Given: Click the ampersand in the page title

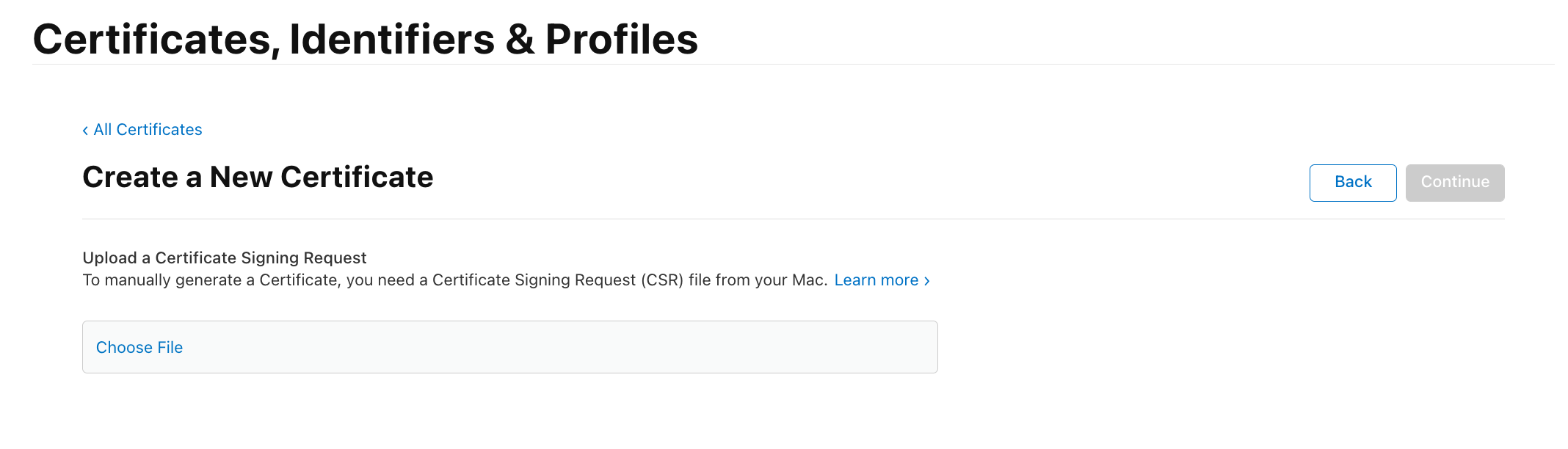Looking at the screenshot, I should coord(520,40).
